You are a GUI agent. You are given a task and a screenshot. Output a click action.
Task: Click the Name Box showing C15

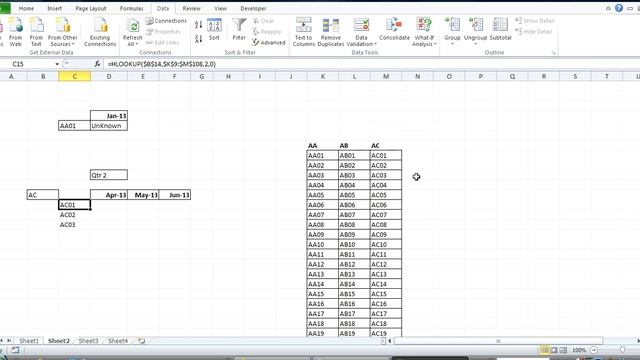27,64
